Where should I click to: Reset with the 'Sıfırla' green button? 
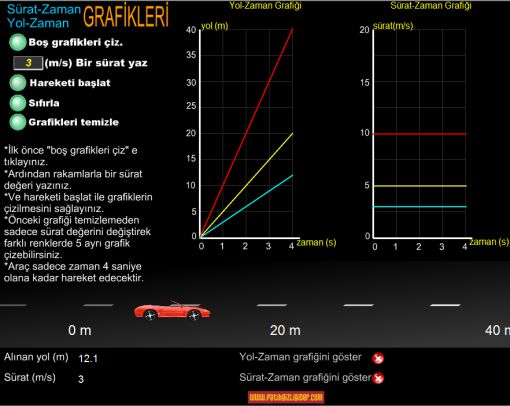18,103
